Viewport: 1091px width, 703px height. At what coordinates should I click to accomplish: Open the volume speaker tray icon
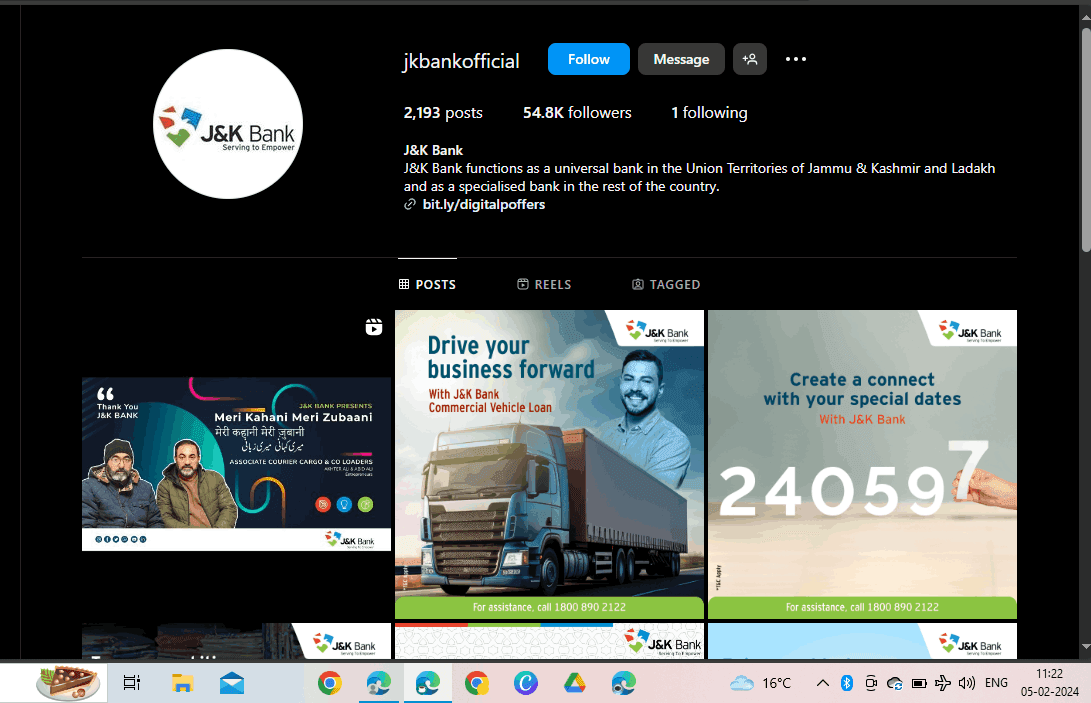coord(966,684)
